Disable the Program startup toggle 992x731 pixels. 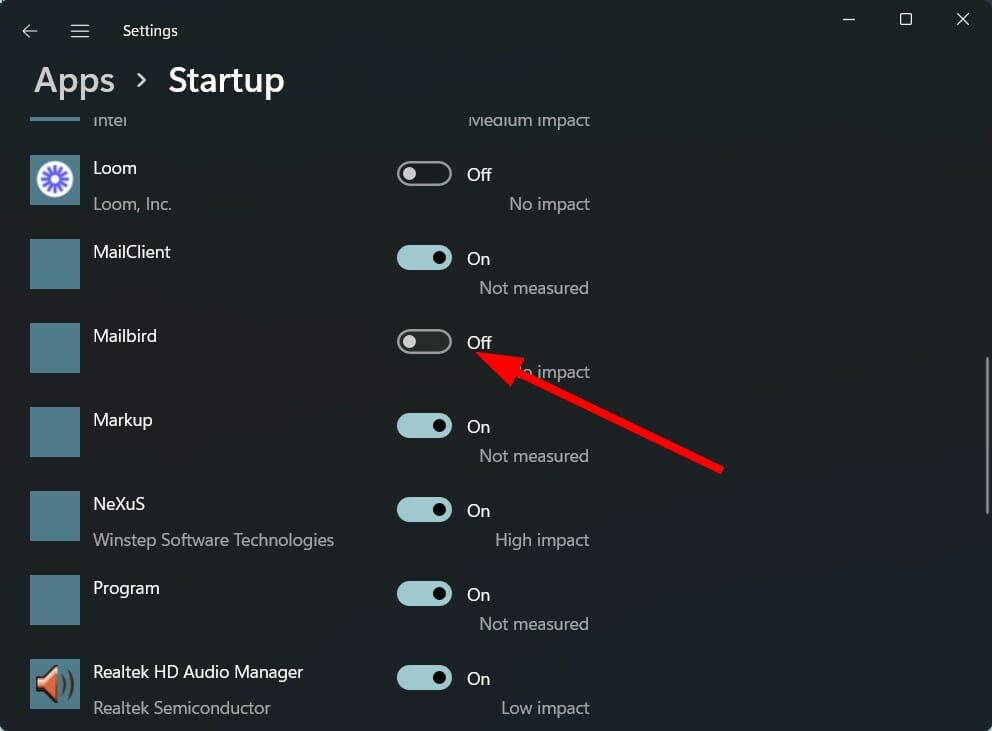[x=424, y=593]
